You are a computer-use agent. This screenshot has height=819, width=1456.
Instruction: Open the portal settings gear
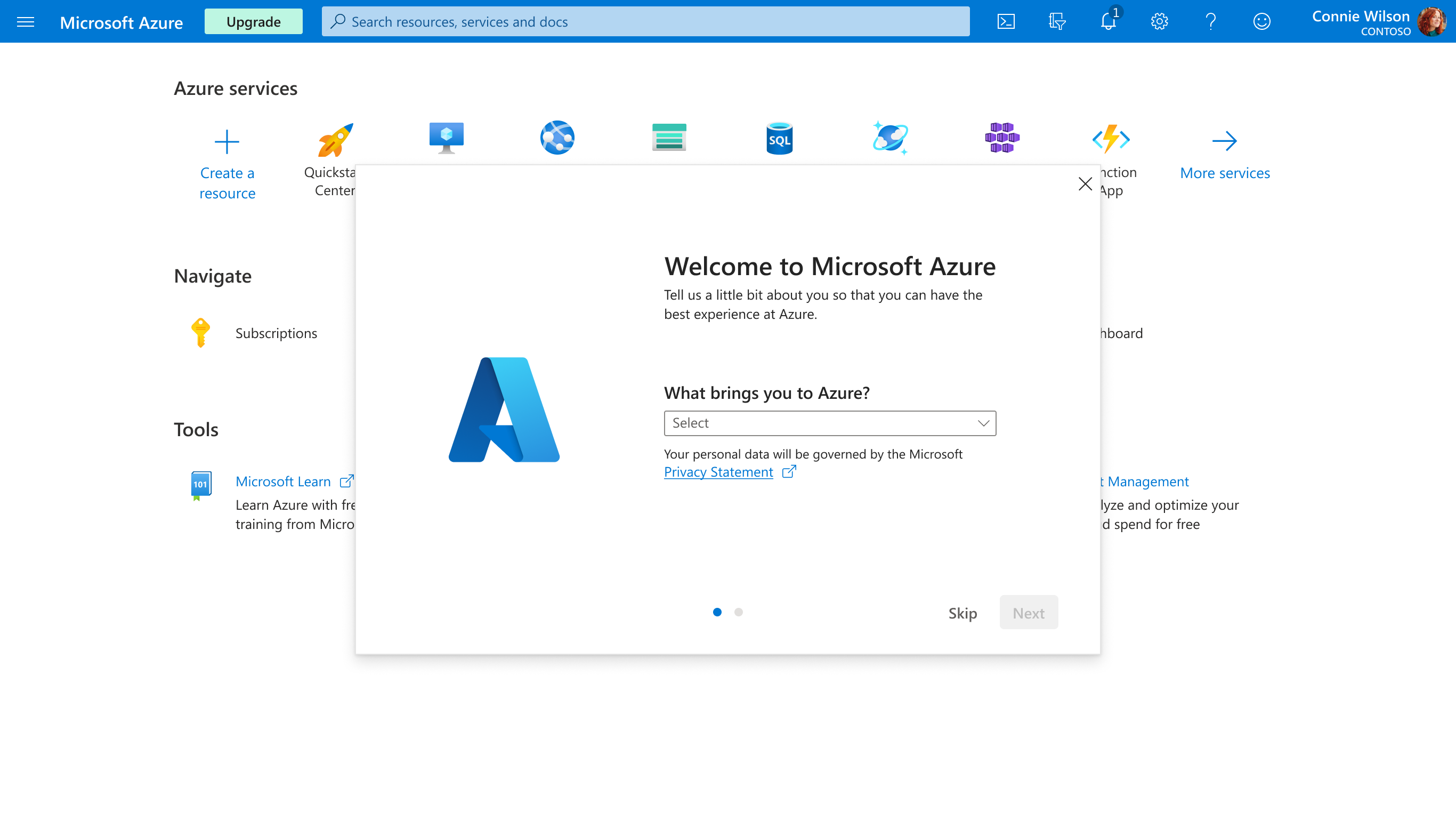point(1159,21)
